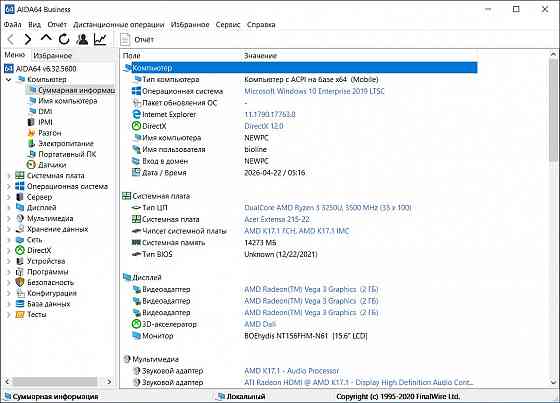Open the user management toolbar icon
Screen dimensions: 560x403
82,39
